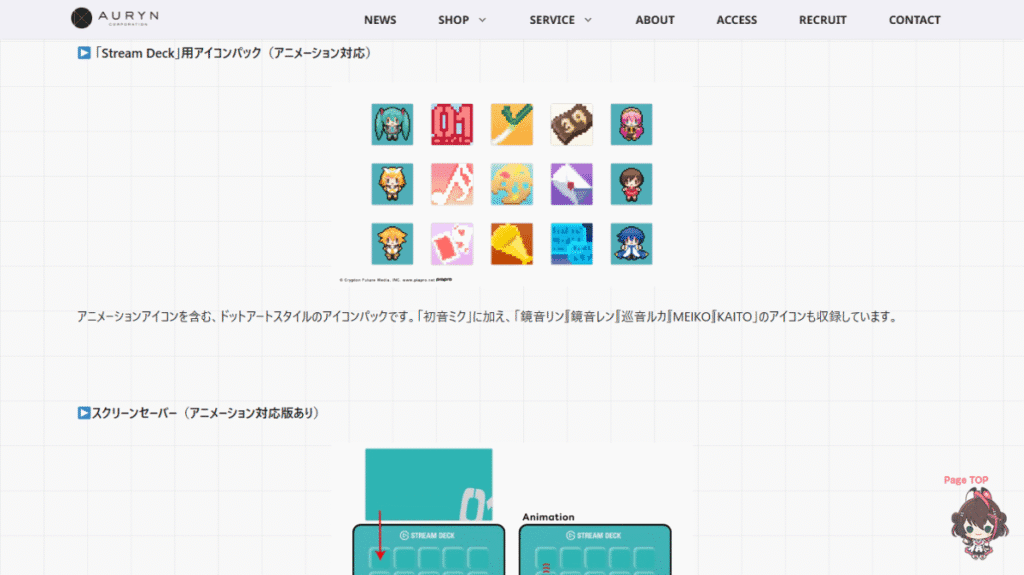Click the Page TOP mascot character

coord(978,524)
